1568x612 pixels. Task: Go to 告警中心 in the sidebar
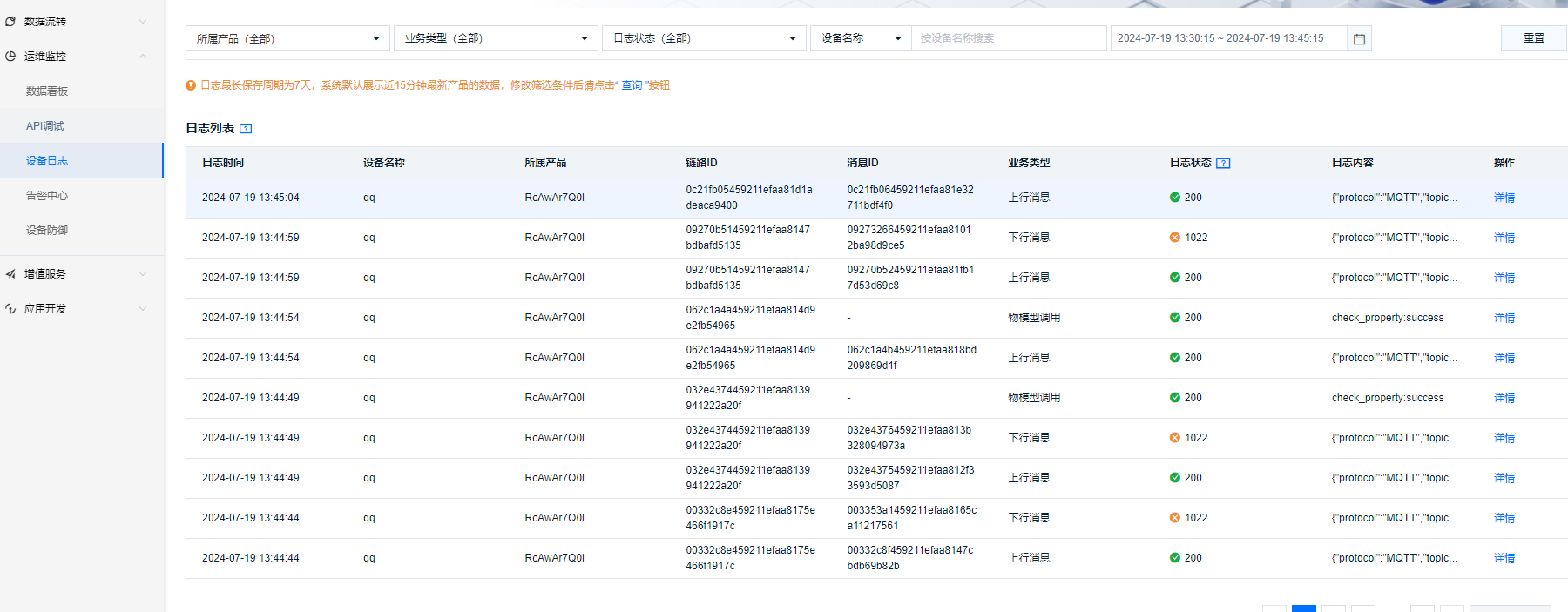[x=47, y=196]
